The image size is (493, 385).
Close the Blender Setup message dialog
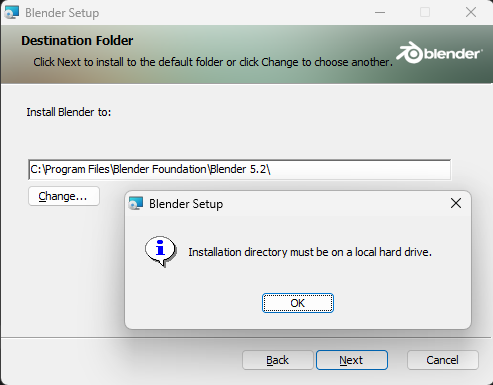[456, 203]
